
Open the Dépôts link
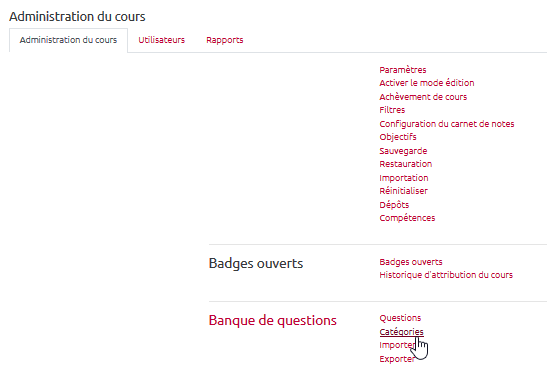click(394, 205)
